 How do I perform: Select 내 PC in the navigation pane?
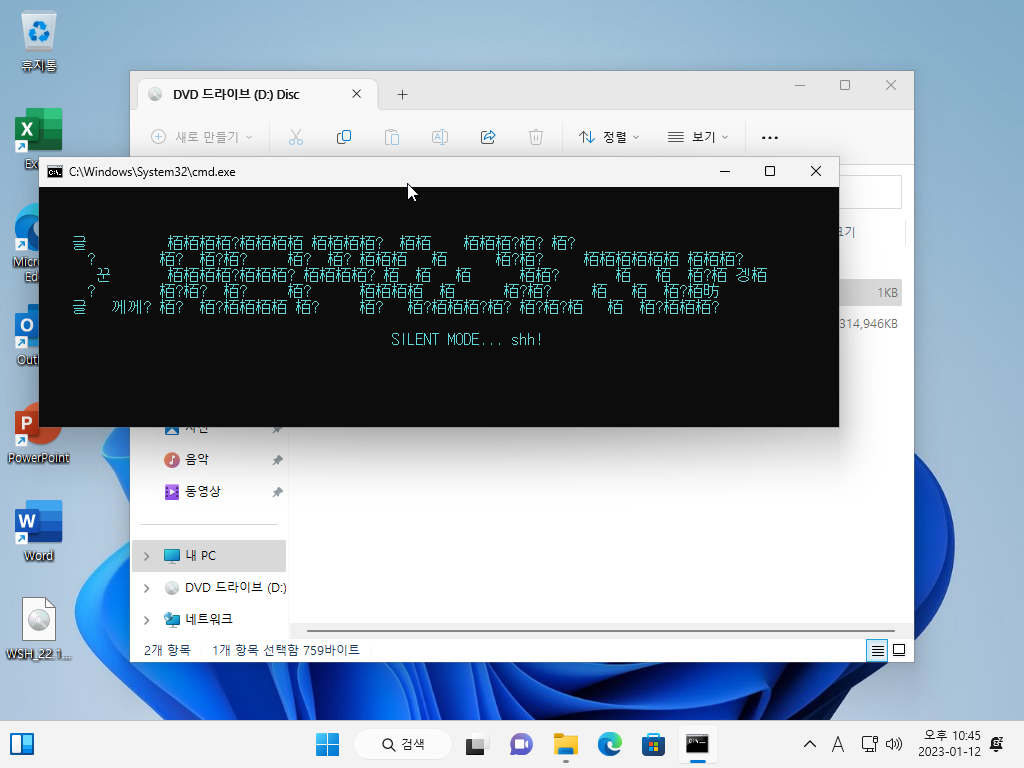[x=209, y=556]
